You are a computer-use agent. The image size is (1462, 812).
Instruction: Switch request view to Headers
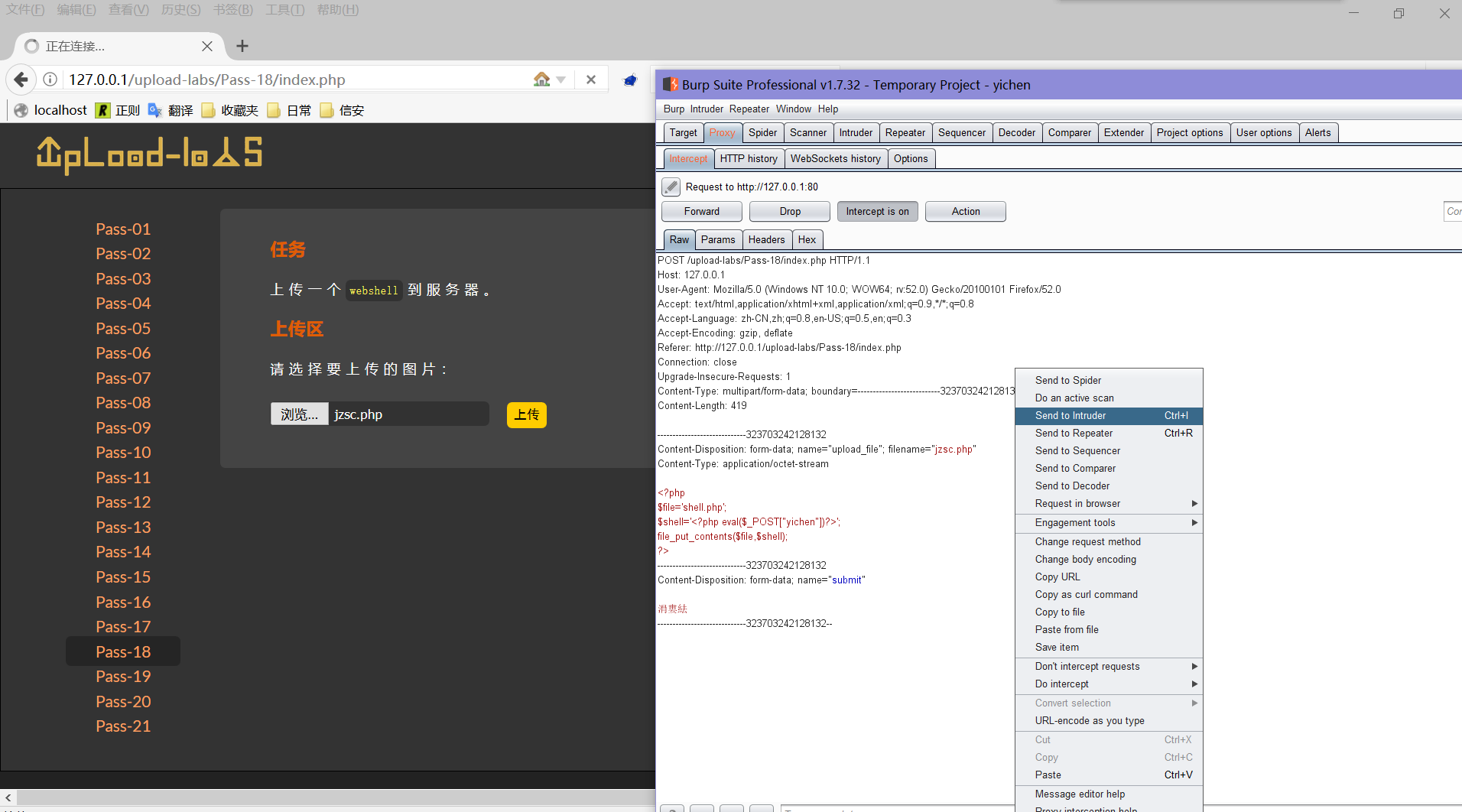click(766, 239)
